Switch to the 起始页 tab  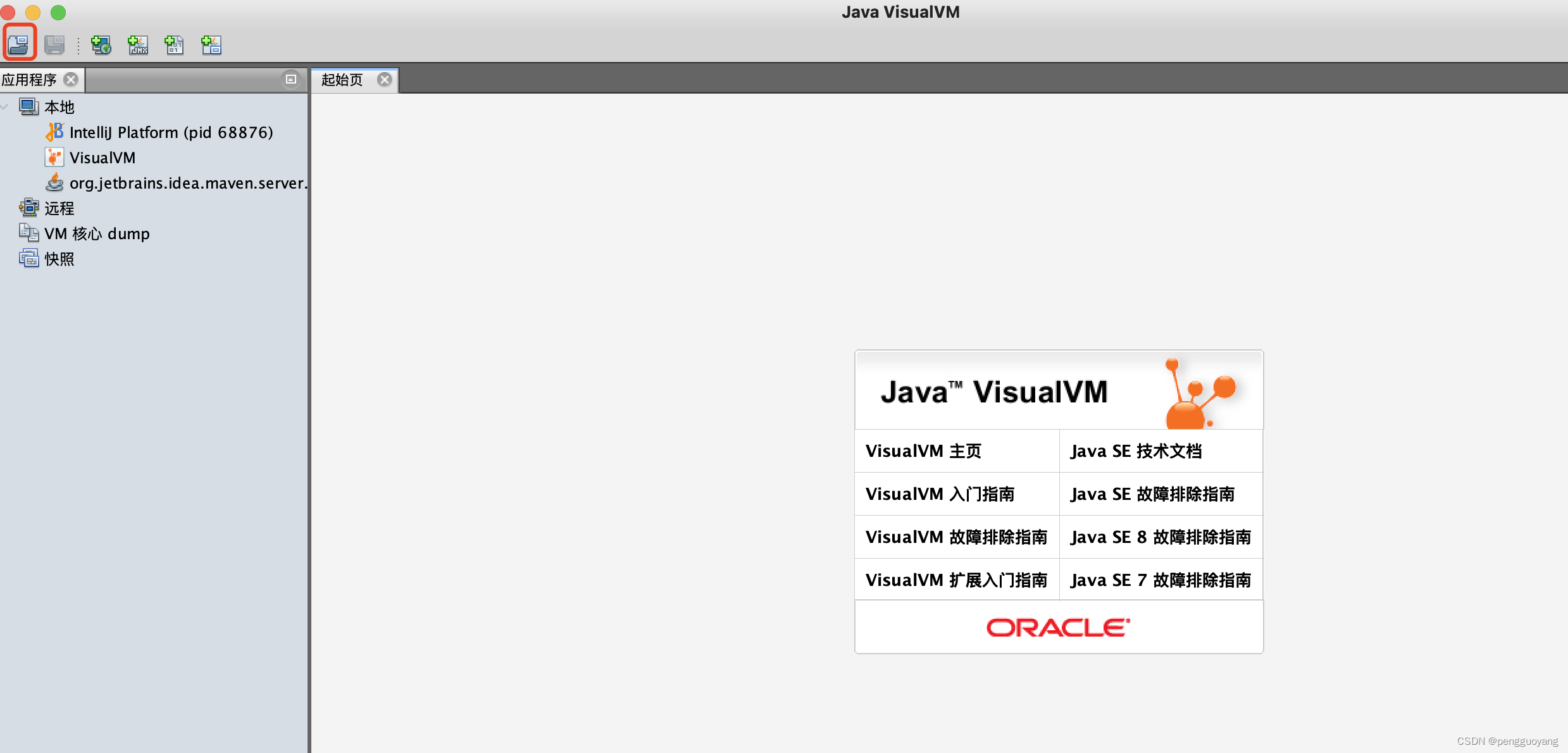pos(342,80)
